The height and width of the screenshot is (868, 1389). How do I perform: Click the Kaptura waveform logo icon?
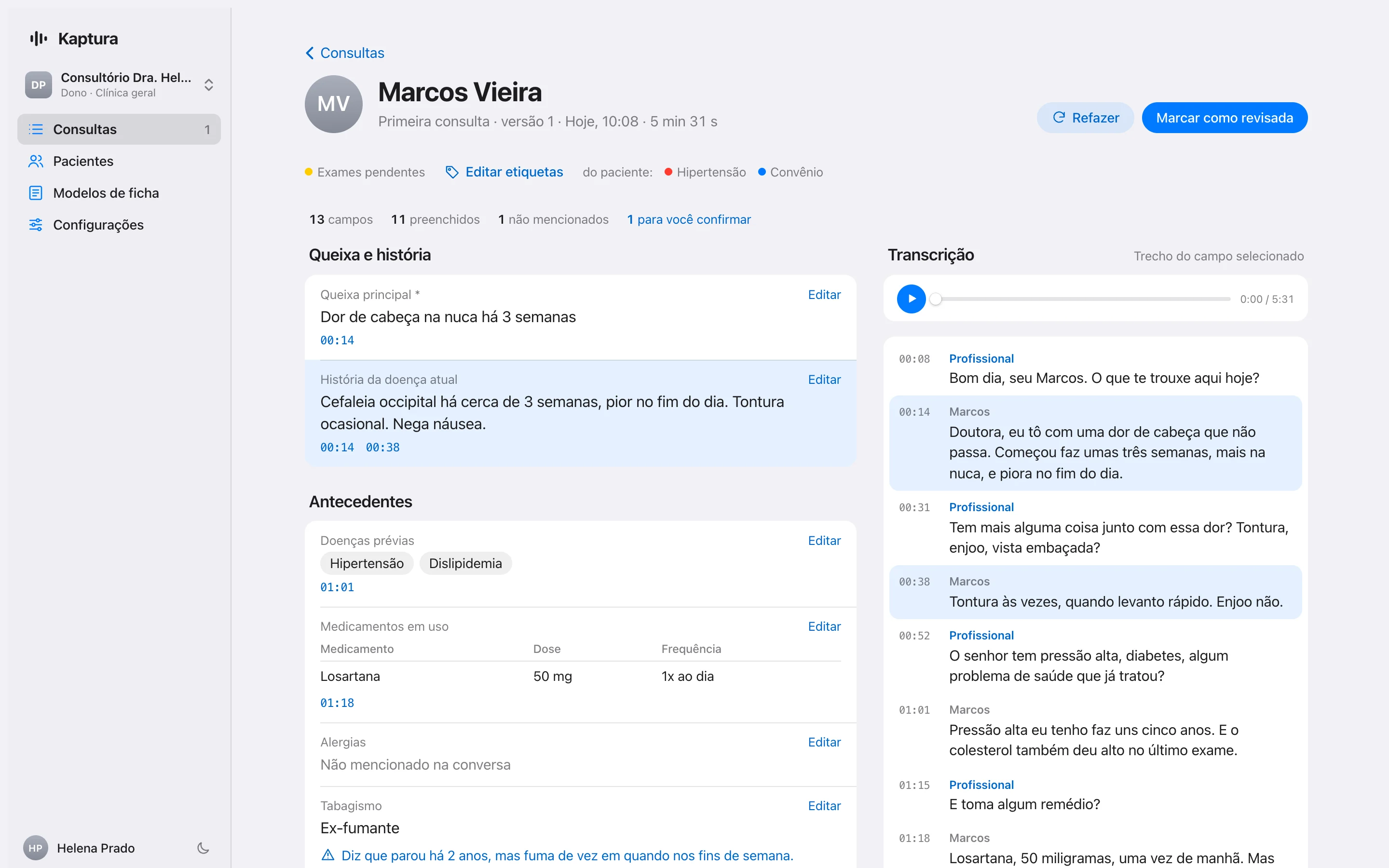click(x=39, y=39)
